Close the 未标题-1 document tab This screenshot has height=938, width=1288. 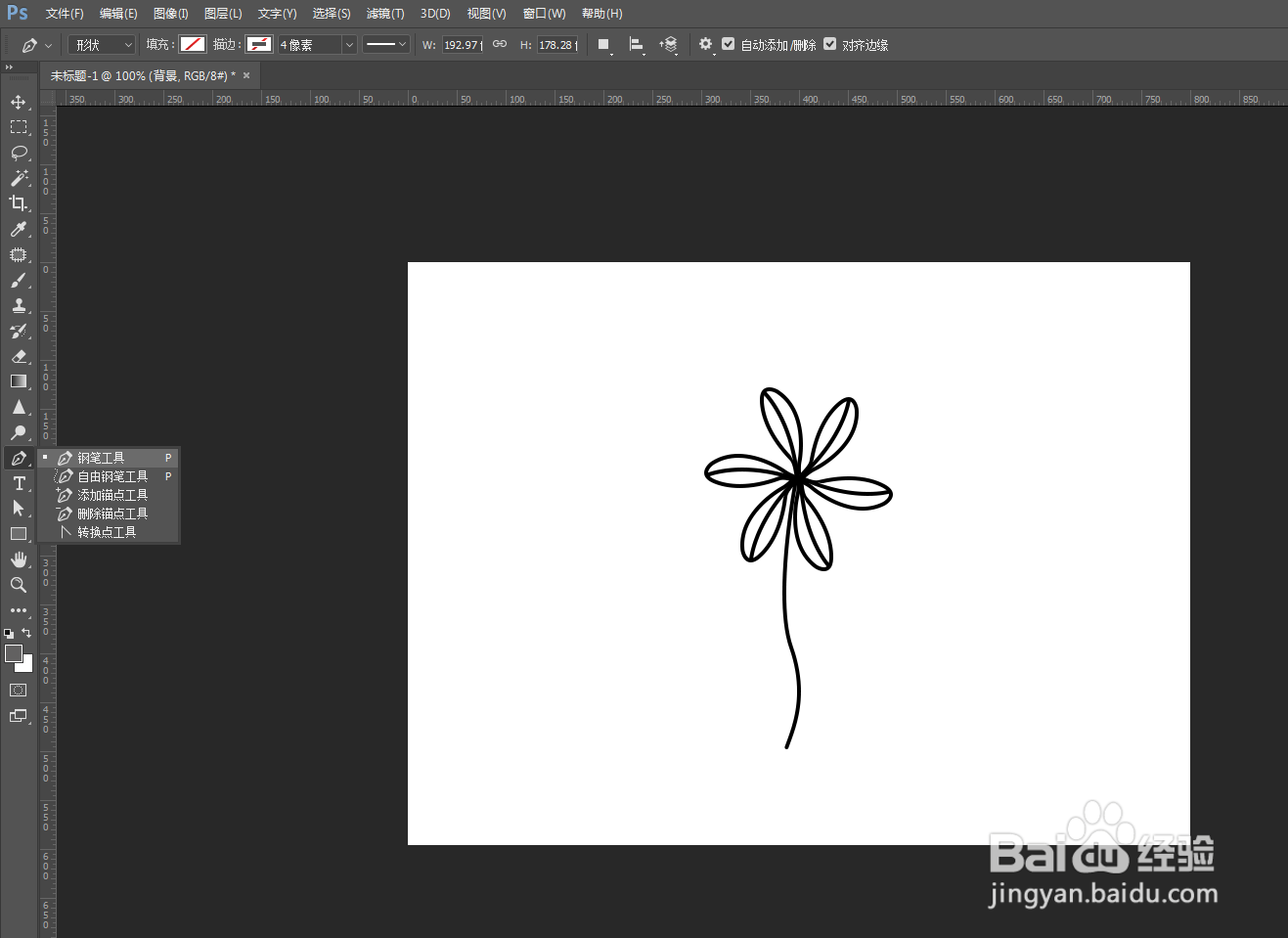[246, 75]
